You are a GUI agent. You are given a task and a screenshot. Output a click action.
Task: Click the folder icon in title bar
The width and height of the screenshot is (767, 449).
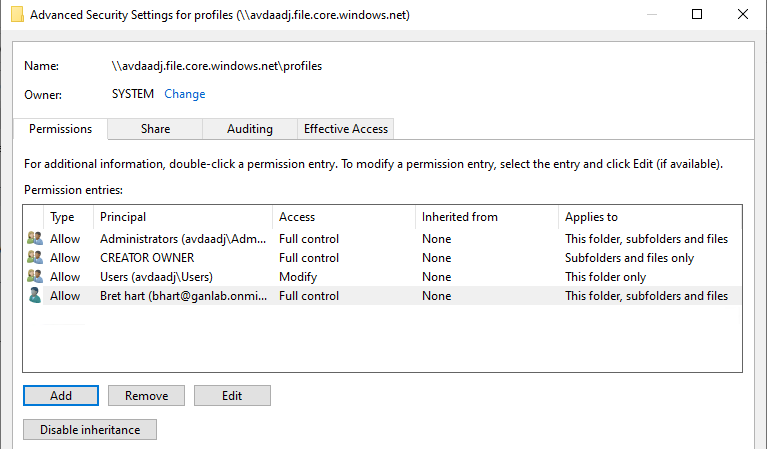(x=15, y=15)
